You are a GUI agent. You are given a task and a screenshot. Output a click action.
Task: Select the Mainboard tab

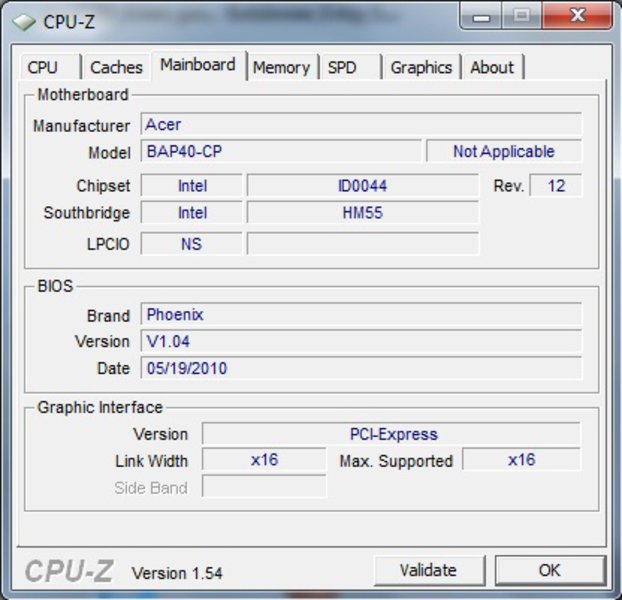pos(198,65)
